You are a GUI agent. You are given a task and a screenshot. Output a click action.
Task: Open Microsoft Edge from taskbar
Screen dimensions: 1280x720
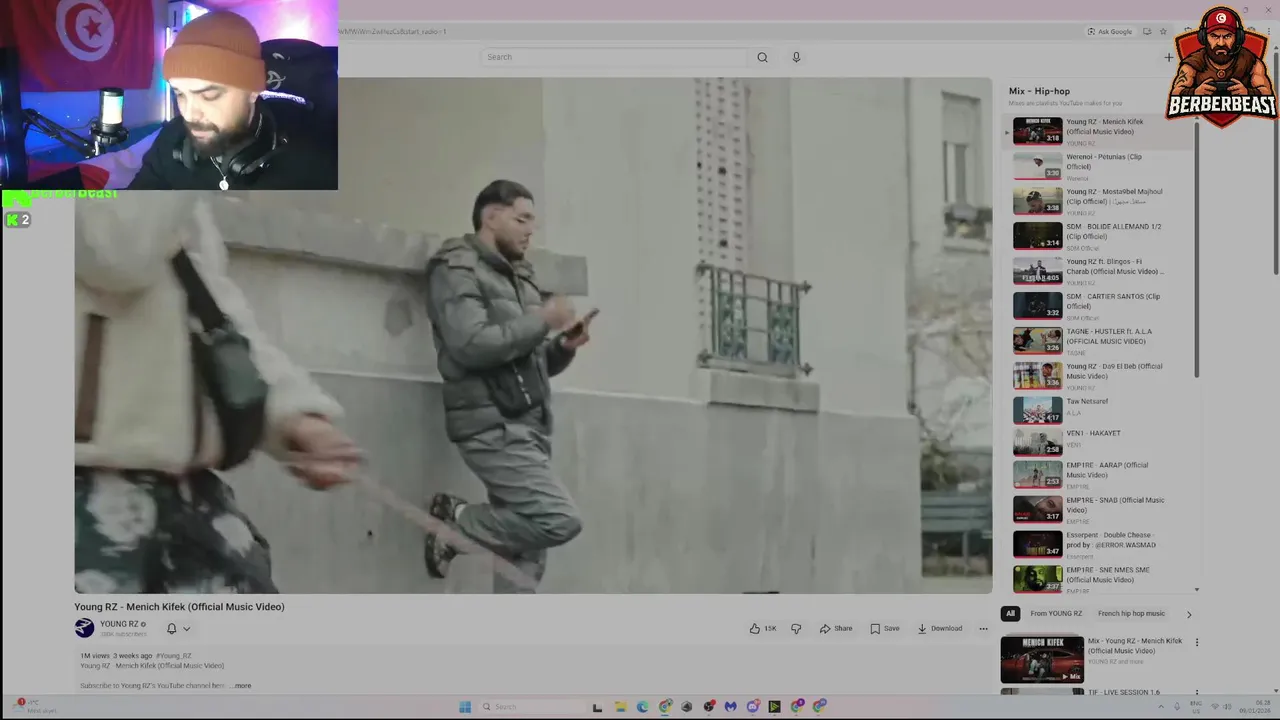(x=642, y=707)
